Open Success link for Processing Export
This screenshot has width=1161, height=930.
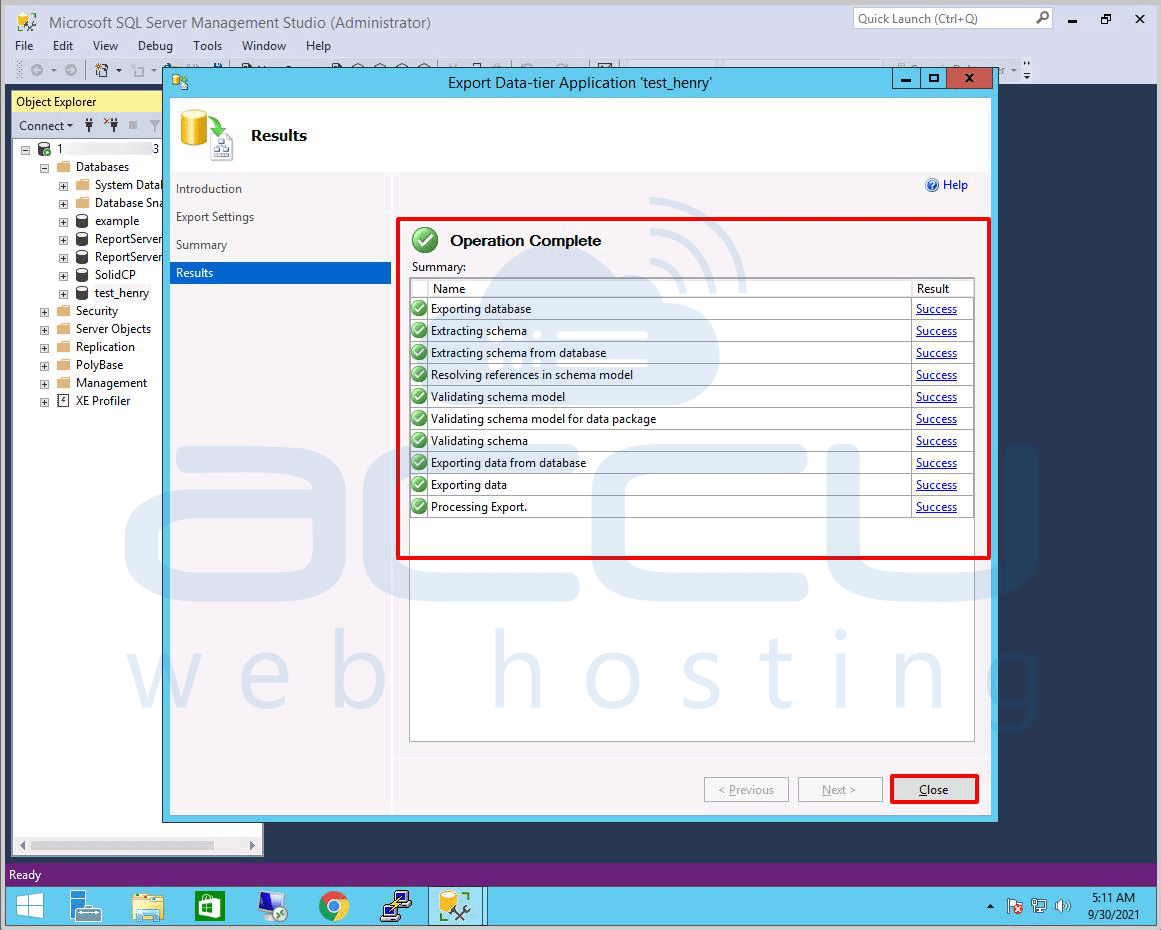pos(936,506)
